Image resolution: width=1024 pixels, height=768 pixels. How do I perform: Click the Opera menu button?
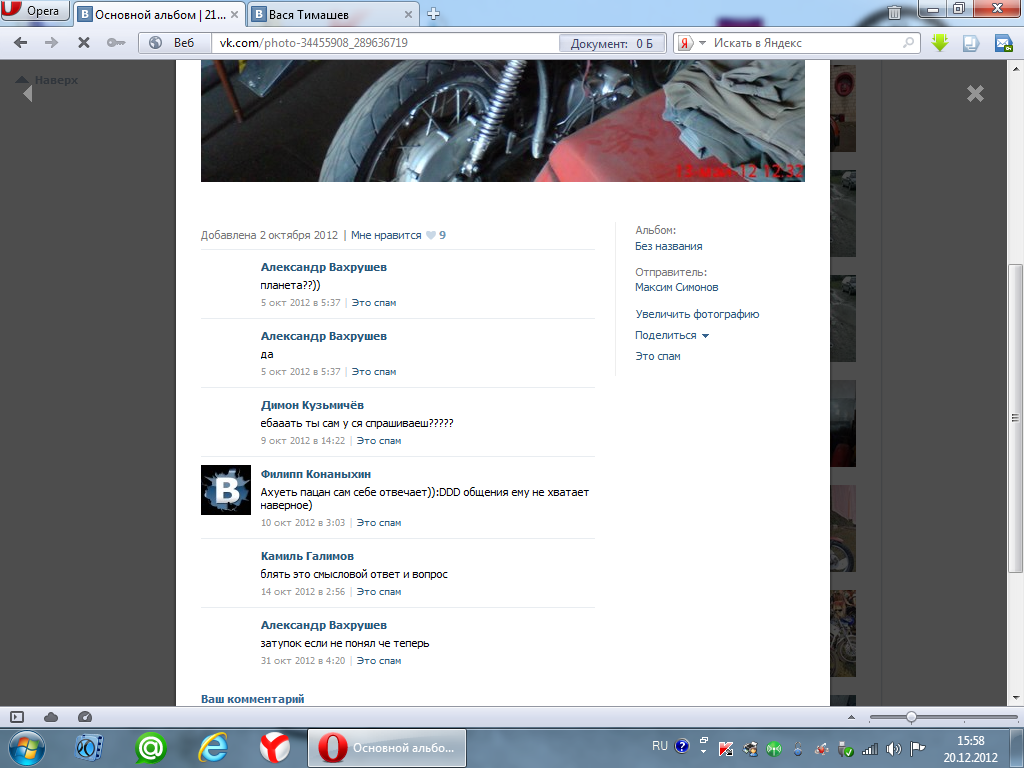tap(36, 12)
